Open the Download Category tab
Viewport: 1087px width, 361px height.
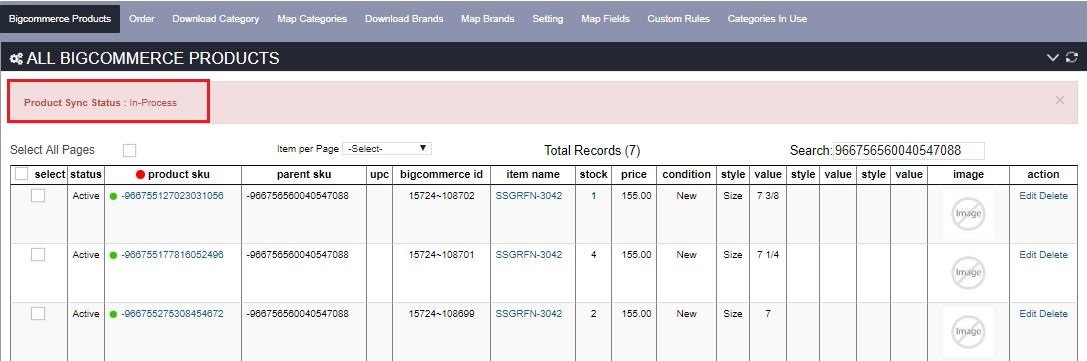(216, 19)
